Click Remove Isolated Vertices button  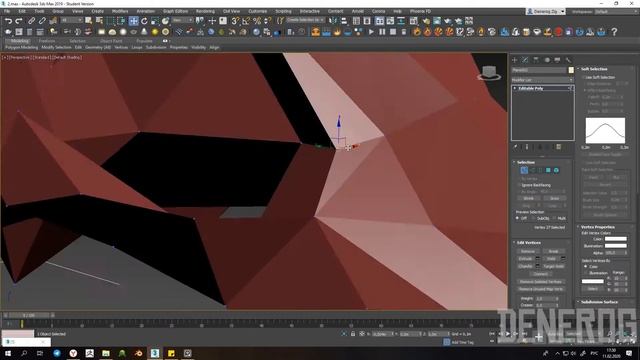[x=540, y=282]
